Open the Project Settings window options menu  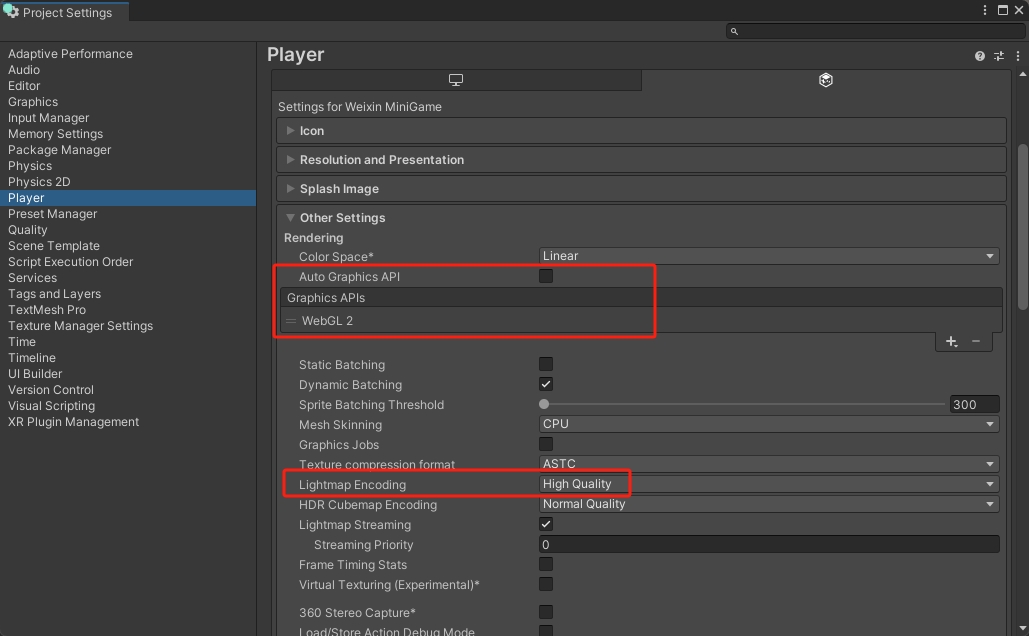(985, 11)
